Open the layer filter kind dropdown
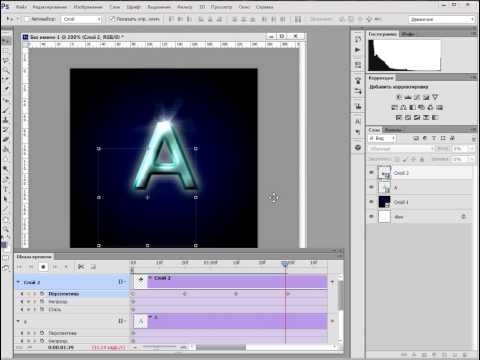The image size is (480, 360). click(x=382, y=138)
